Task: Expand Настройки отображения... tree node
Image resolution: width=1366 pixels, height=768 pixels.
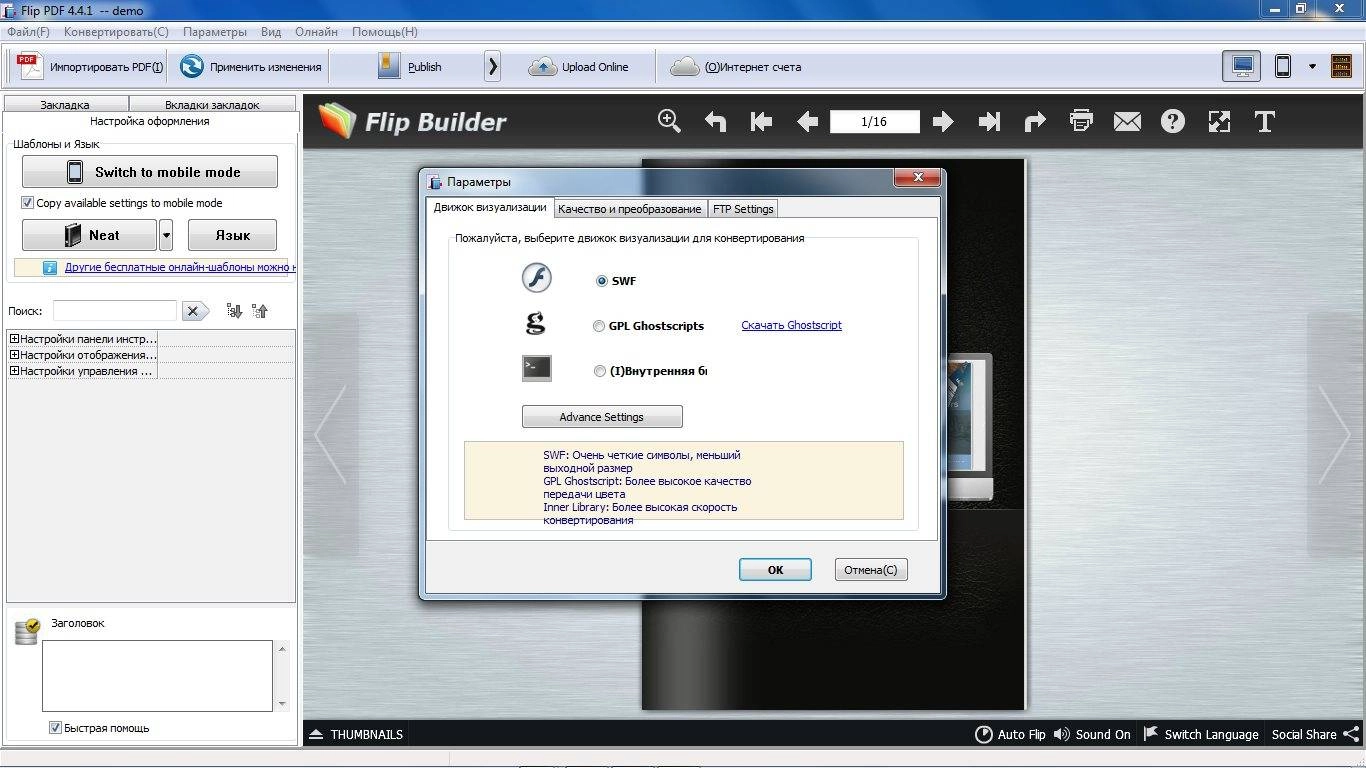Action: click(15, 355)
